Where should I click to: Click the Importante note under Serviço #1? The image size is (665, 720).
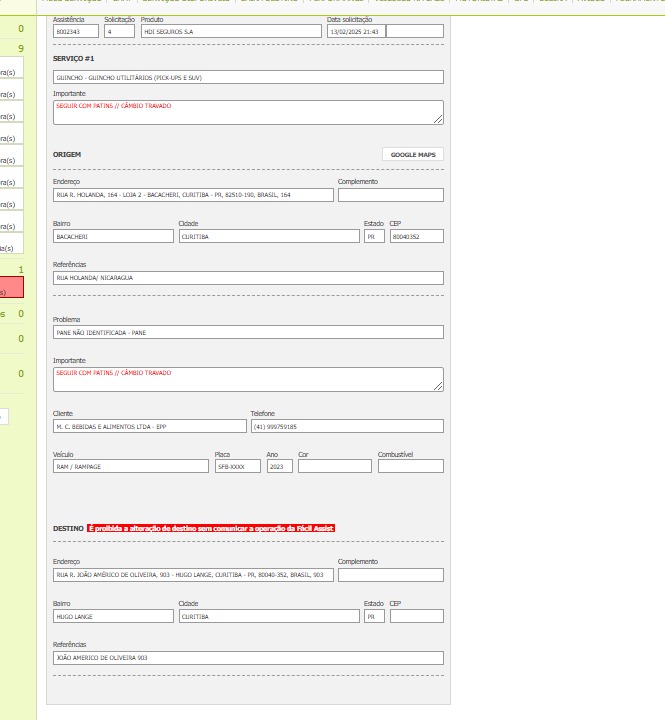(248, 112)
